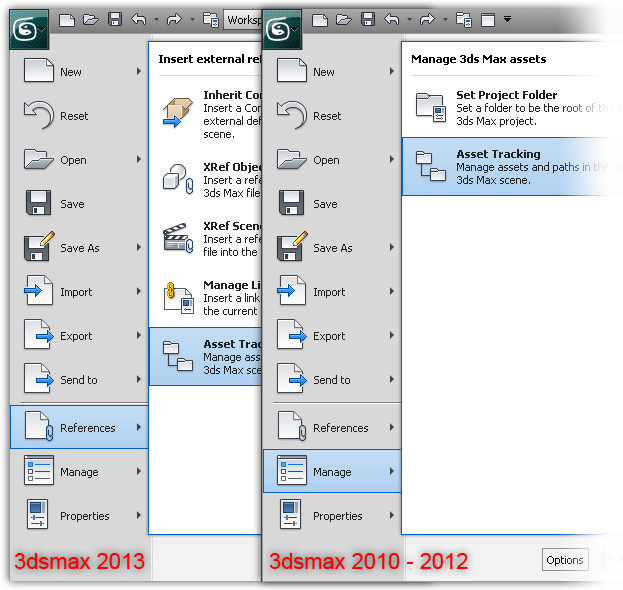Open the 3ds Max 2010-2012 application menu logo
This screenshot has height=590, width=623.
tap(282, 29)
